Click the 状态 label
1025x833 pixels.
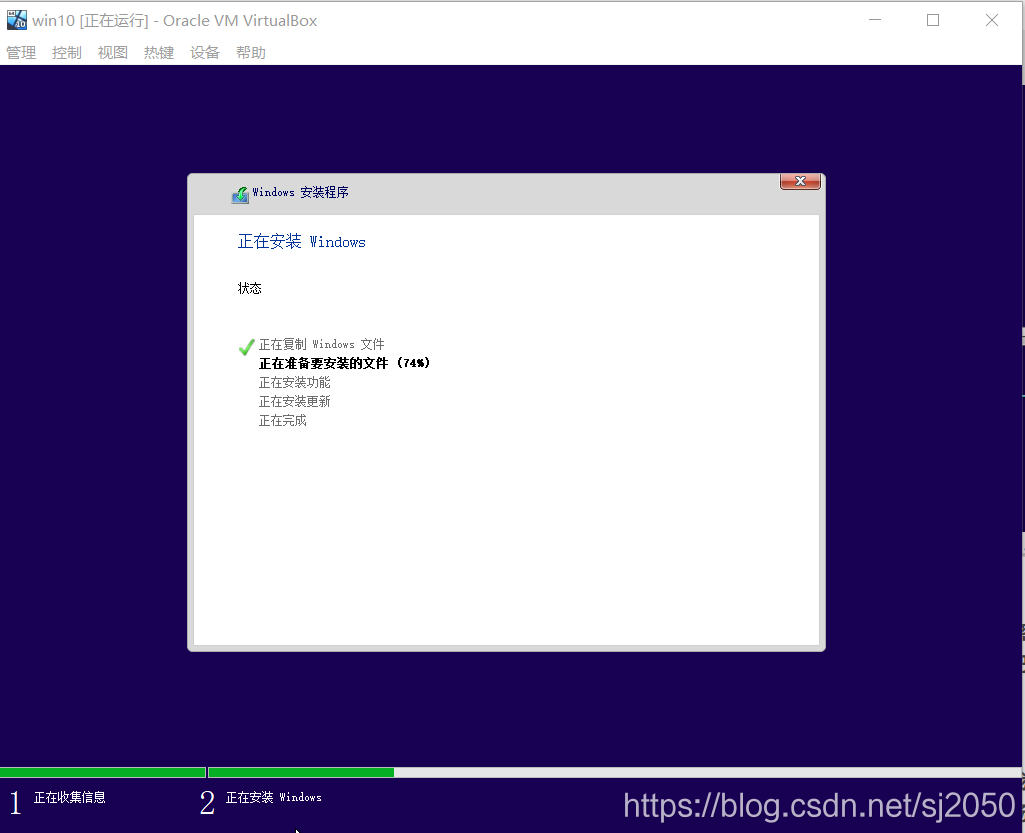coord(250,288)
